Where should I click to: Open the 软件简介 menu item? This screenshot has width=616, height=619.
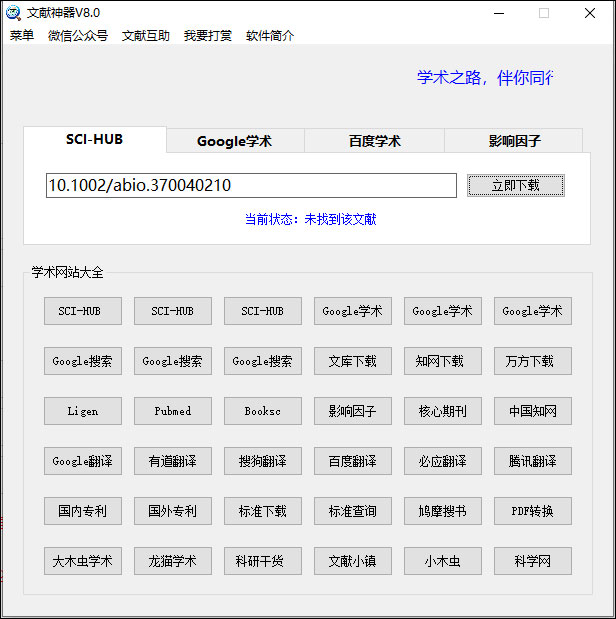coord(270,36)
